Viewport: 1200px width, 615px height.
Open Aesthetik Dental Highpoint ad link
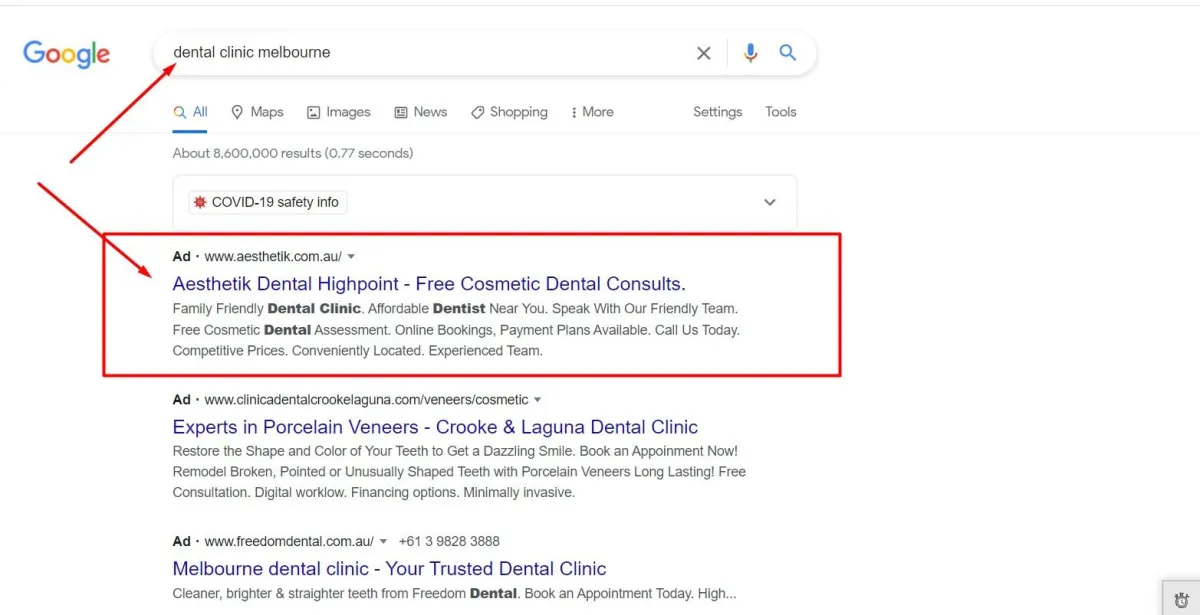click(x=429, y=284)
